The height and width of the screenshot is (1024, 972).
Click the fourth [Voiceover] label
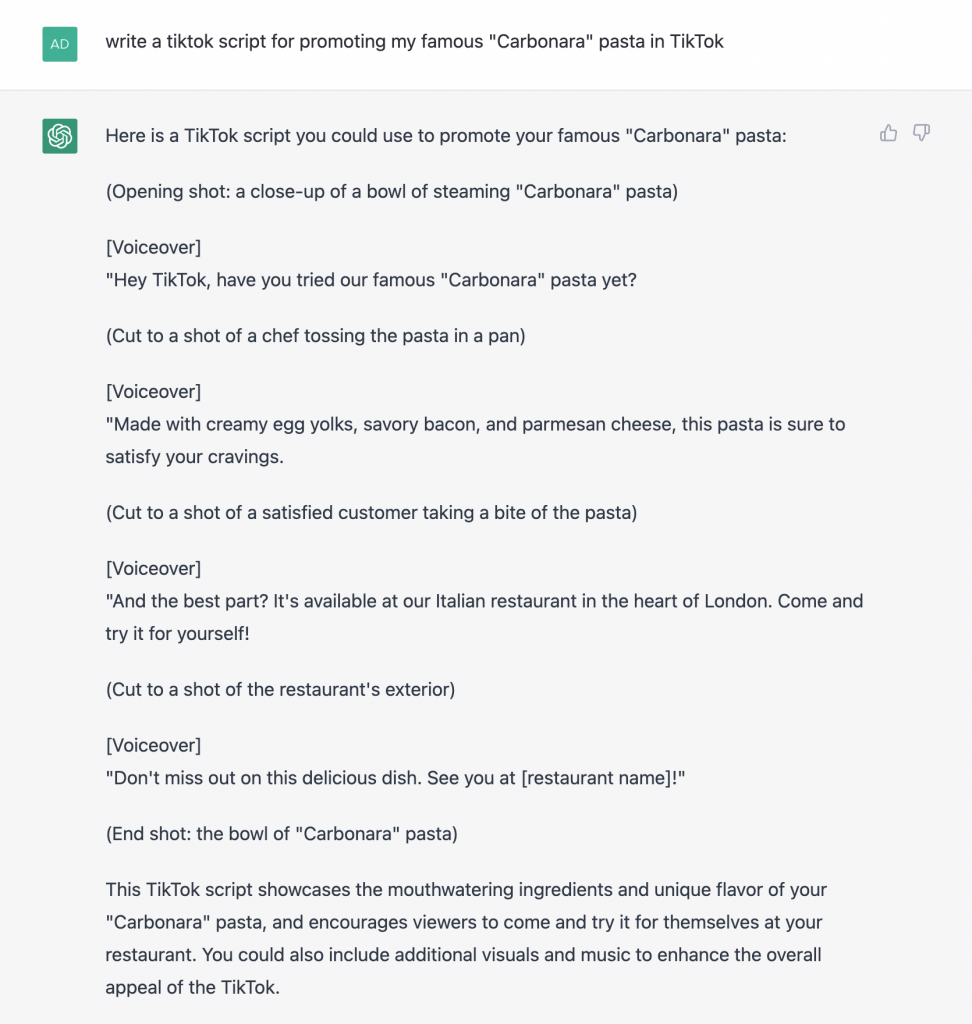[x=154, y=746]
